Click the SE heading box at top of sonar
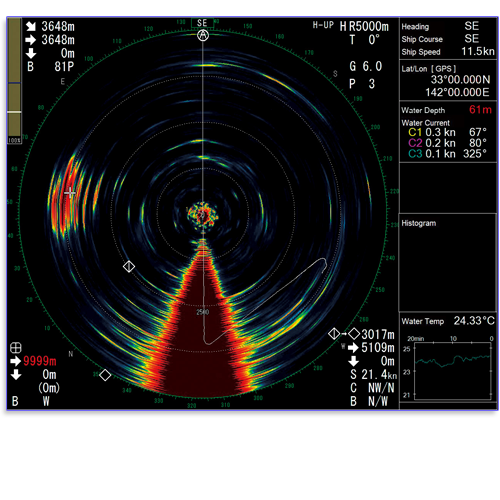 [202, 23]
